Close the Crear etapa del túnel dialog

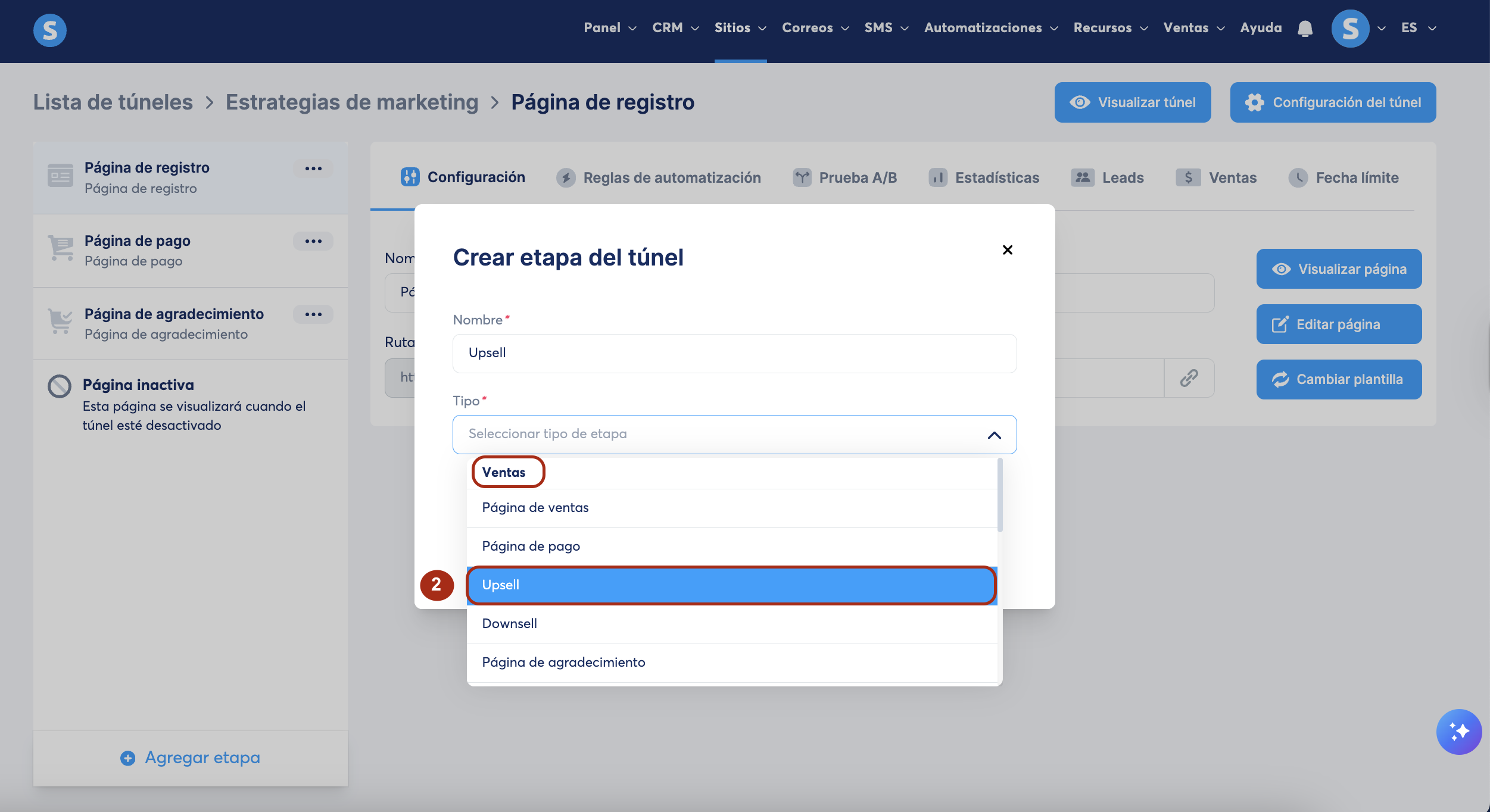tap(1007, 250)
